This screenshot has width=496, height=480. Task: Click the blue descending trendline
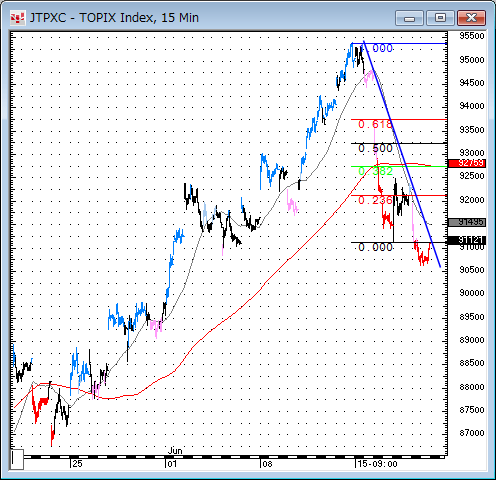point(402,154)
